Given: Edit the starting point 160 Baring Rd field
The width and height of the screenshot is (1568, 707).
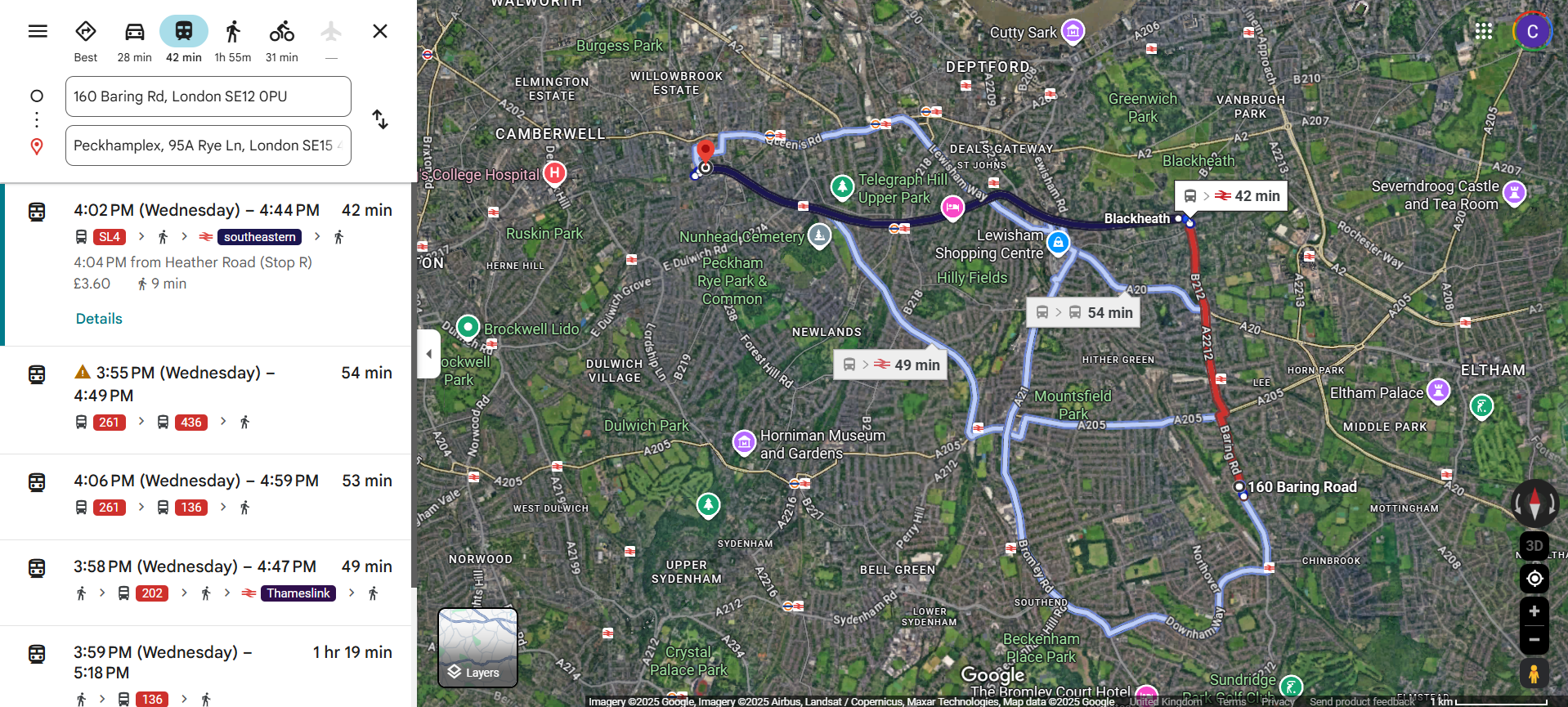Looking at the screenshot, I should pyautogui.click(x=208, y=96).
